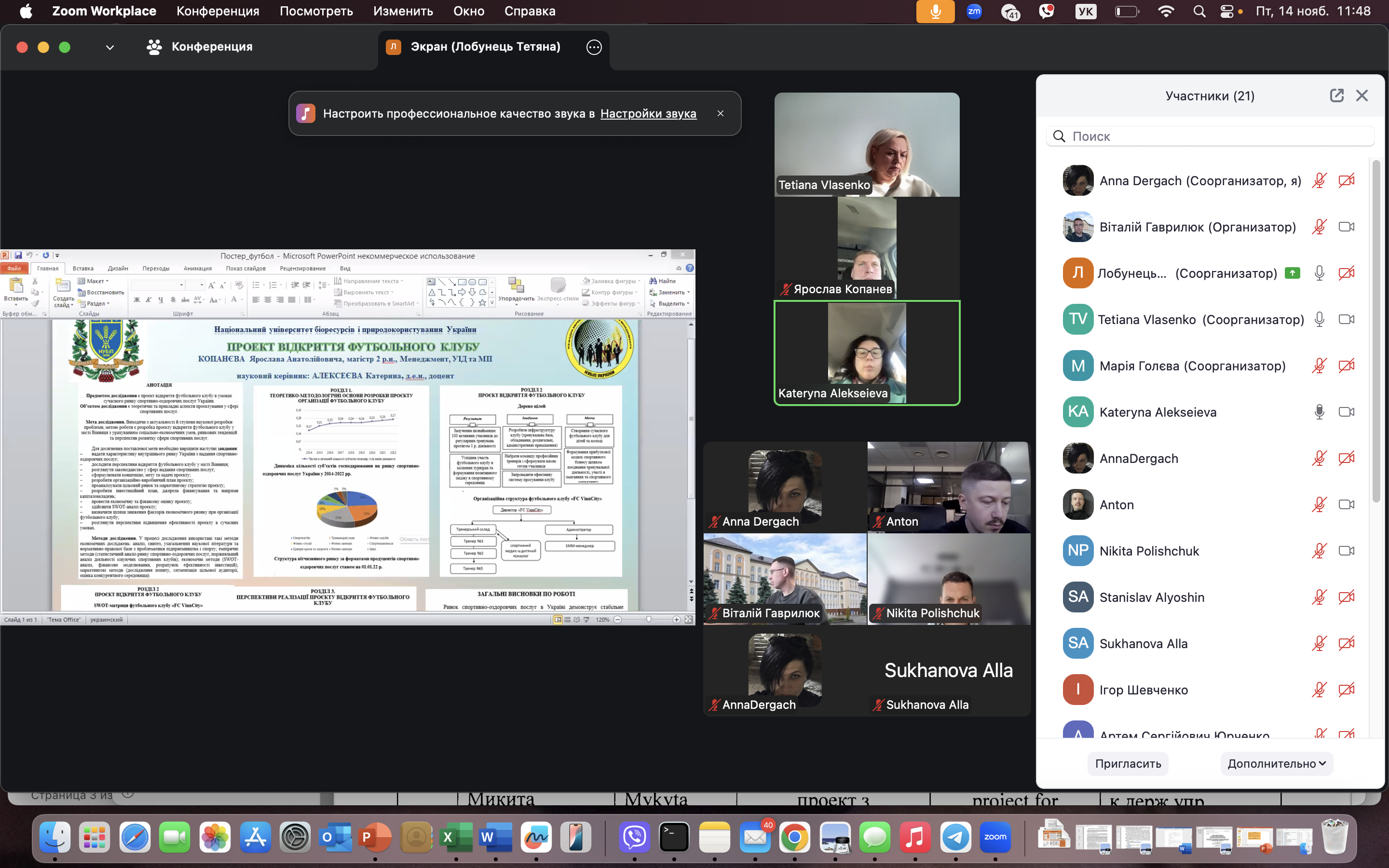
Task: Open Spotlight search in the menu bar
Action: click(x=1199, y=12)
